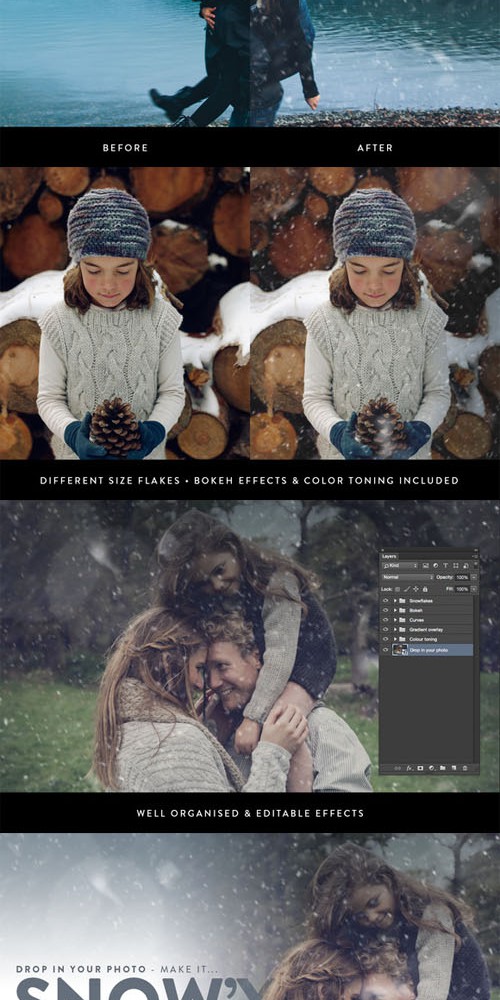Hide the Gradient overlay group
Viewport: 500px width, 1000px height.
(385, 629)
